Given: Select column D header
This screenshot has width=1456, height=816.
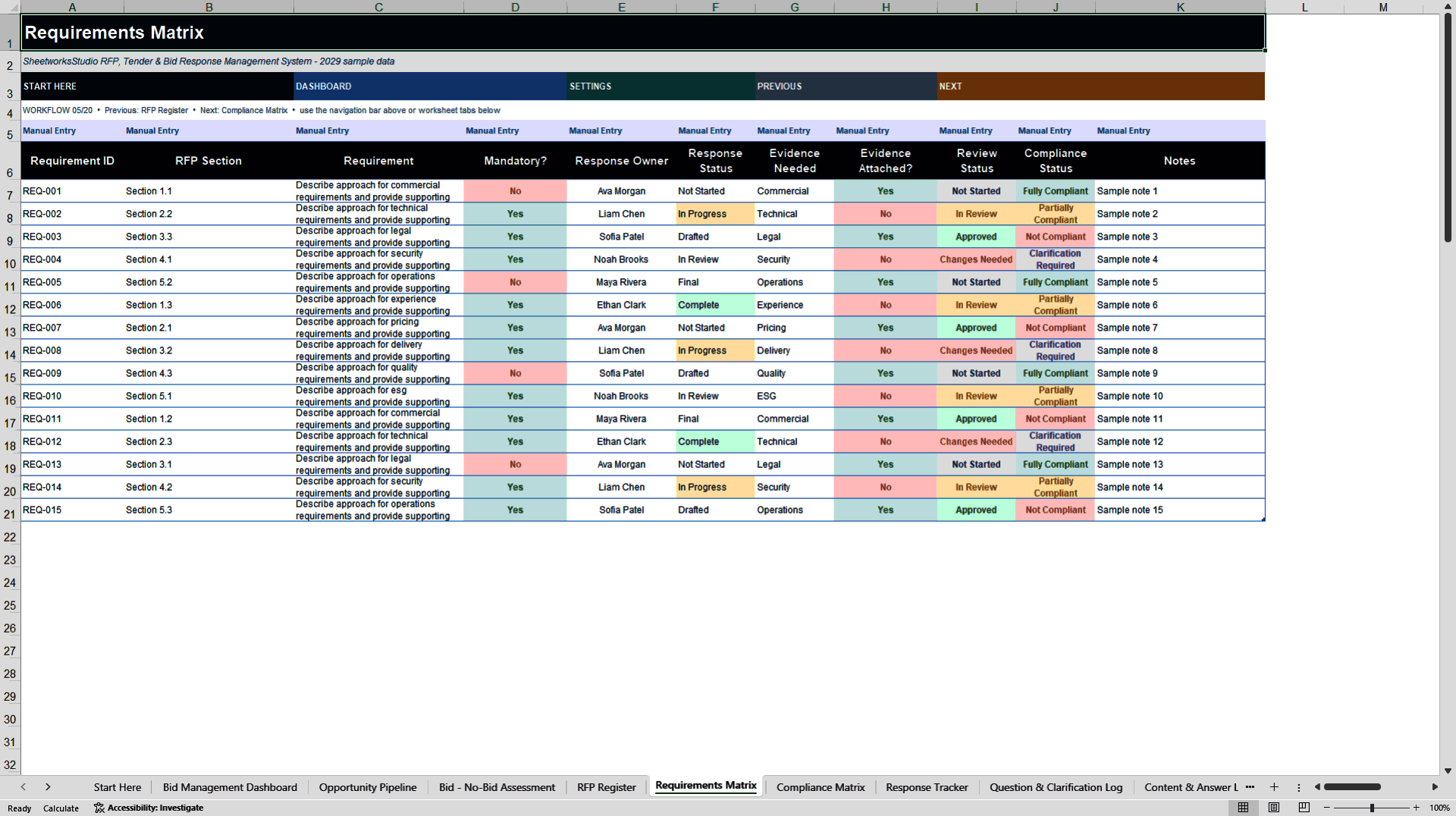Looking at the screenshot, I should [515, 7].
